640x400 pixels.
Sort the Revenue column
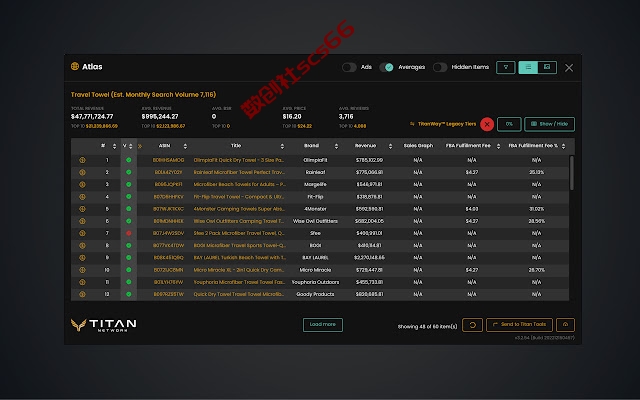point(390,146)
